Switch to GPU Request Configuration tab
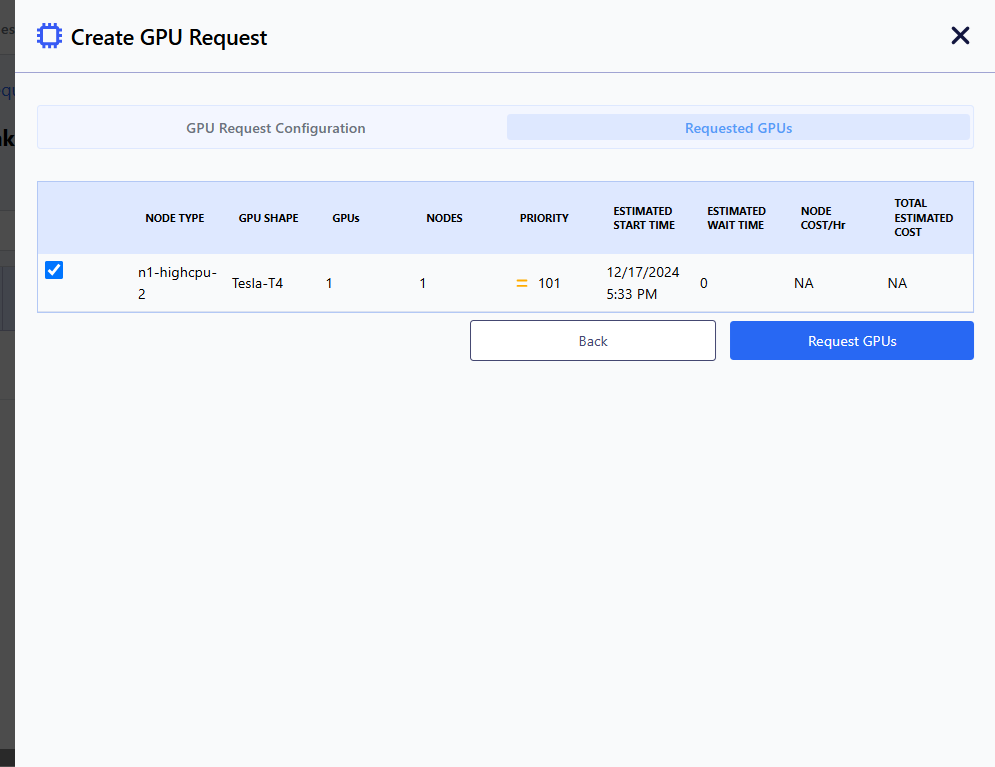Screen dimensions: 995x767 [x=275, y=128]
